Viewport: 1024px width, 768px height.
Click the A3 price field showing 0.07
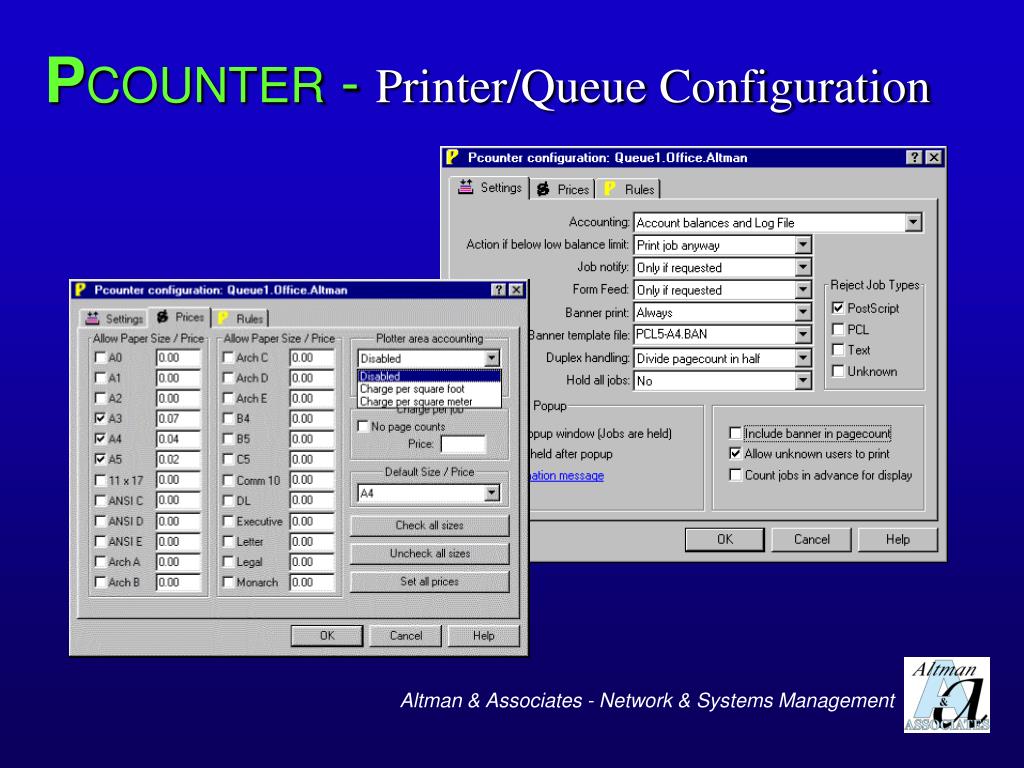pos(178,419)
